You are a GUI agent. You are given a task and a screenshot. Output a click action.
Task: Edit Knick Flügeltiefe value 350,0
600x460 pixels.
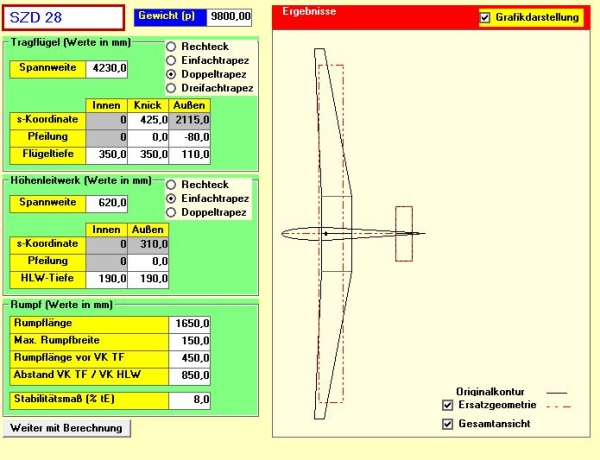(x=148, y=155)
